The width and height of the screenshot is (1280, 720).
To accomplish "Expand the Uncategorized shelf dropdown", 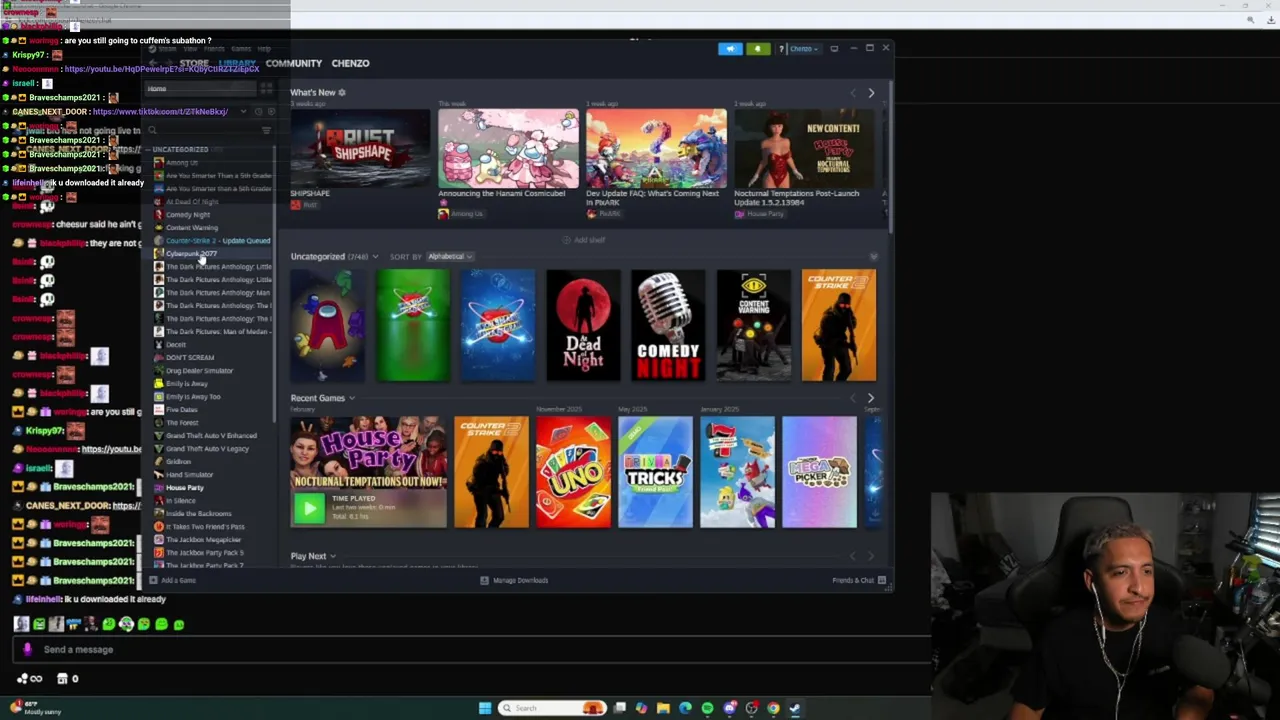I will point(375,257).
